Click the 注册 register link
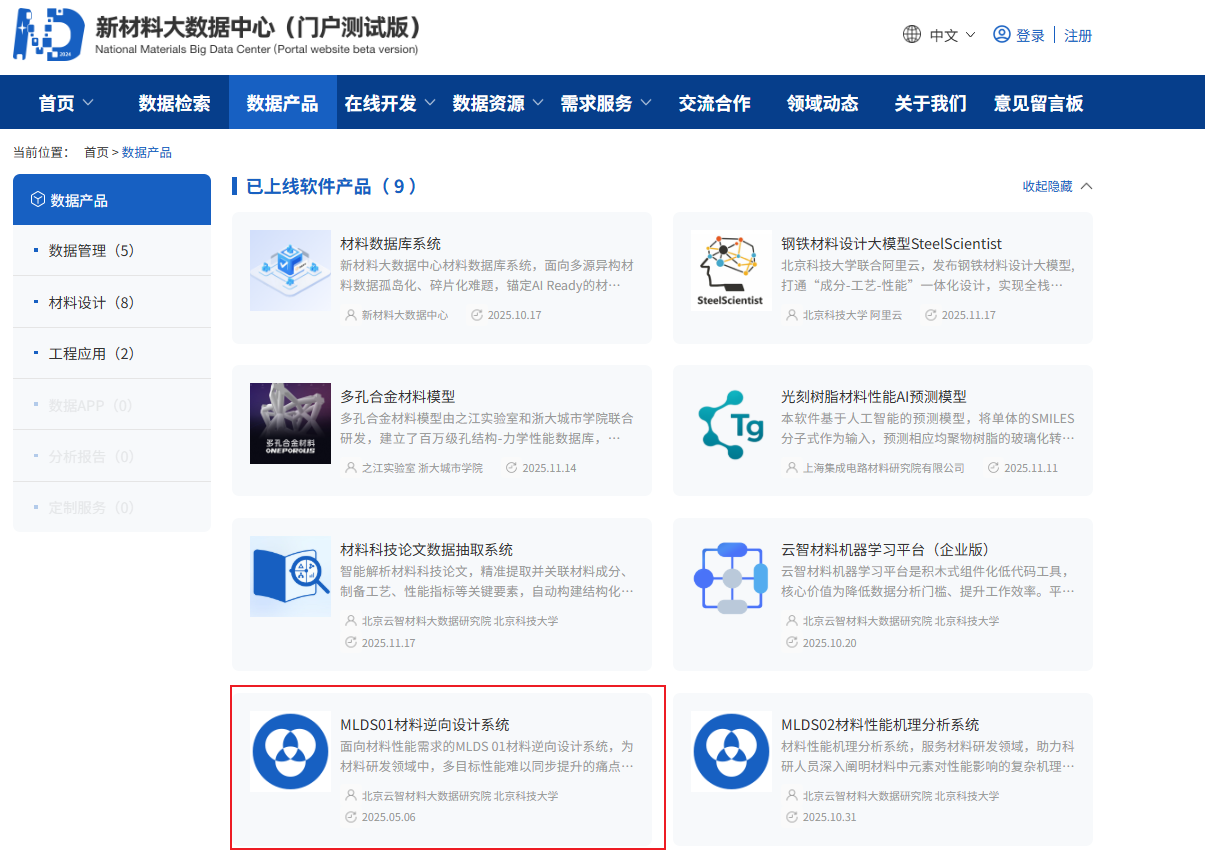1205x863 pixels. point(1078,35)
